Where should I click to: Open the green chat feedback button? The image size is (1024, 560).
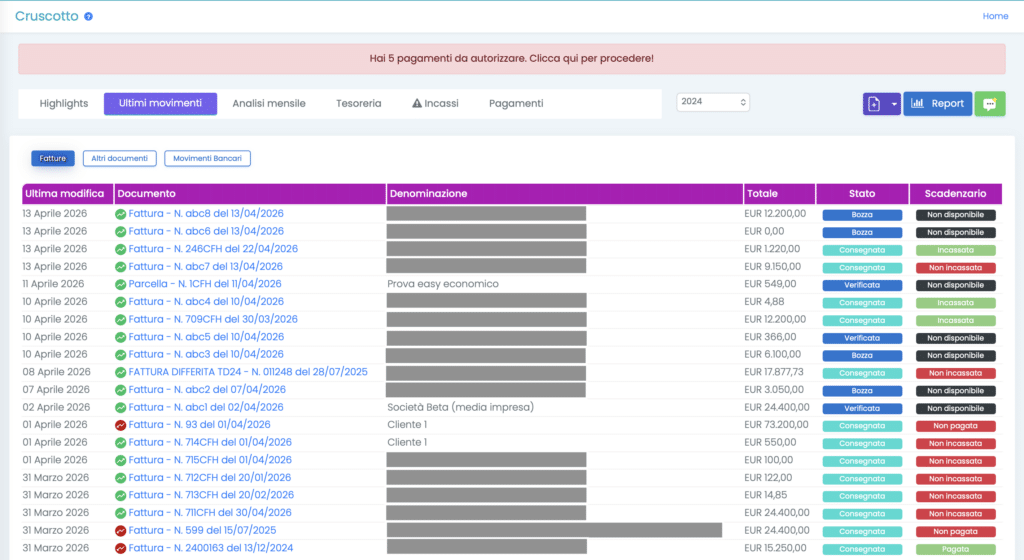coord(990,104)
